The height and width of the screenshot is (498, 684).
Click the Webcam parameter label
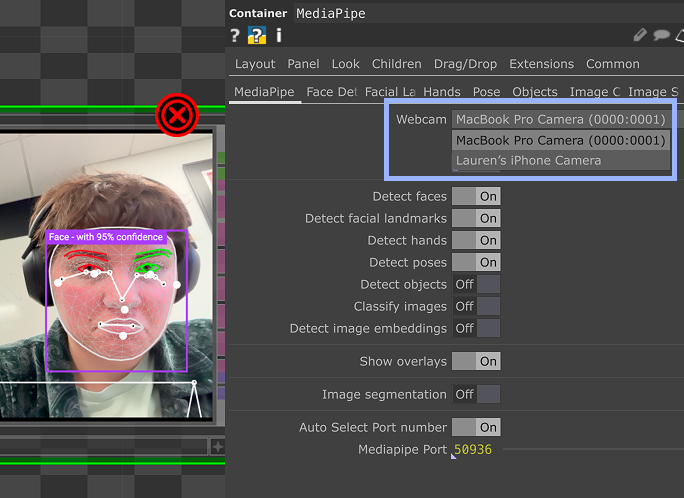click(421, 119)
